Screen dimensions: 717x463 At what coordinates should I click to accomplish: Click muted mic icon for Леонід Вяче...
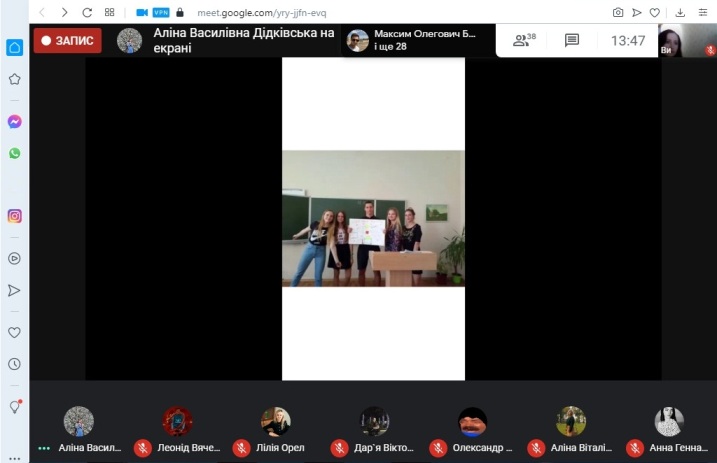(x=143, y=448)
